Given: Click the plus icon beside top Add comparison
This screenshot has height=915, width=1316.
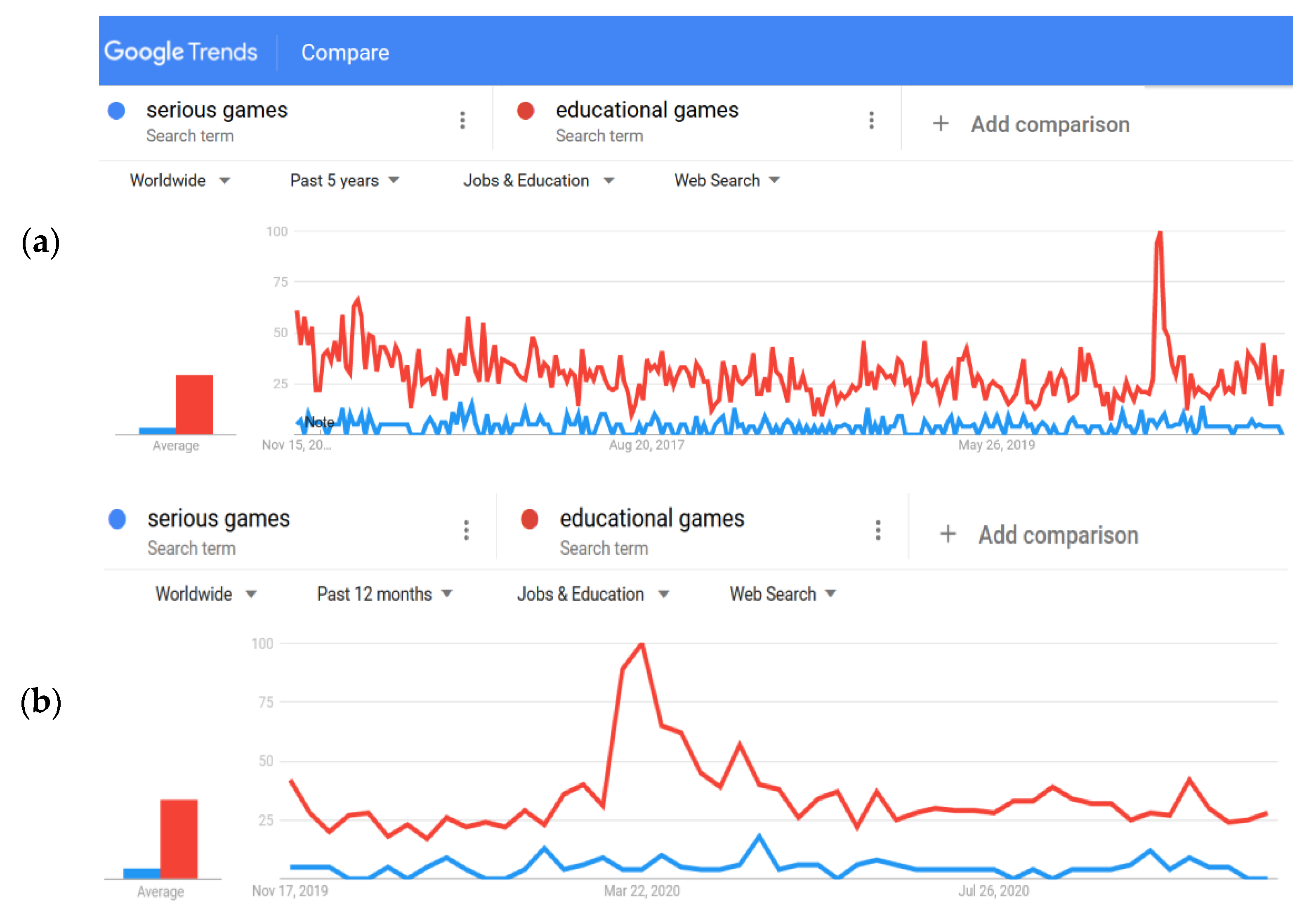Looking at the screenshot, I should [x=941, y=123].
